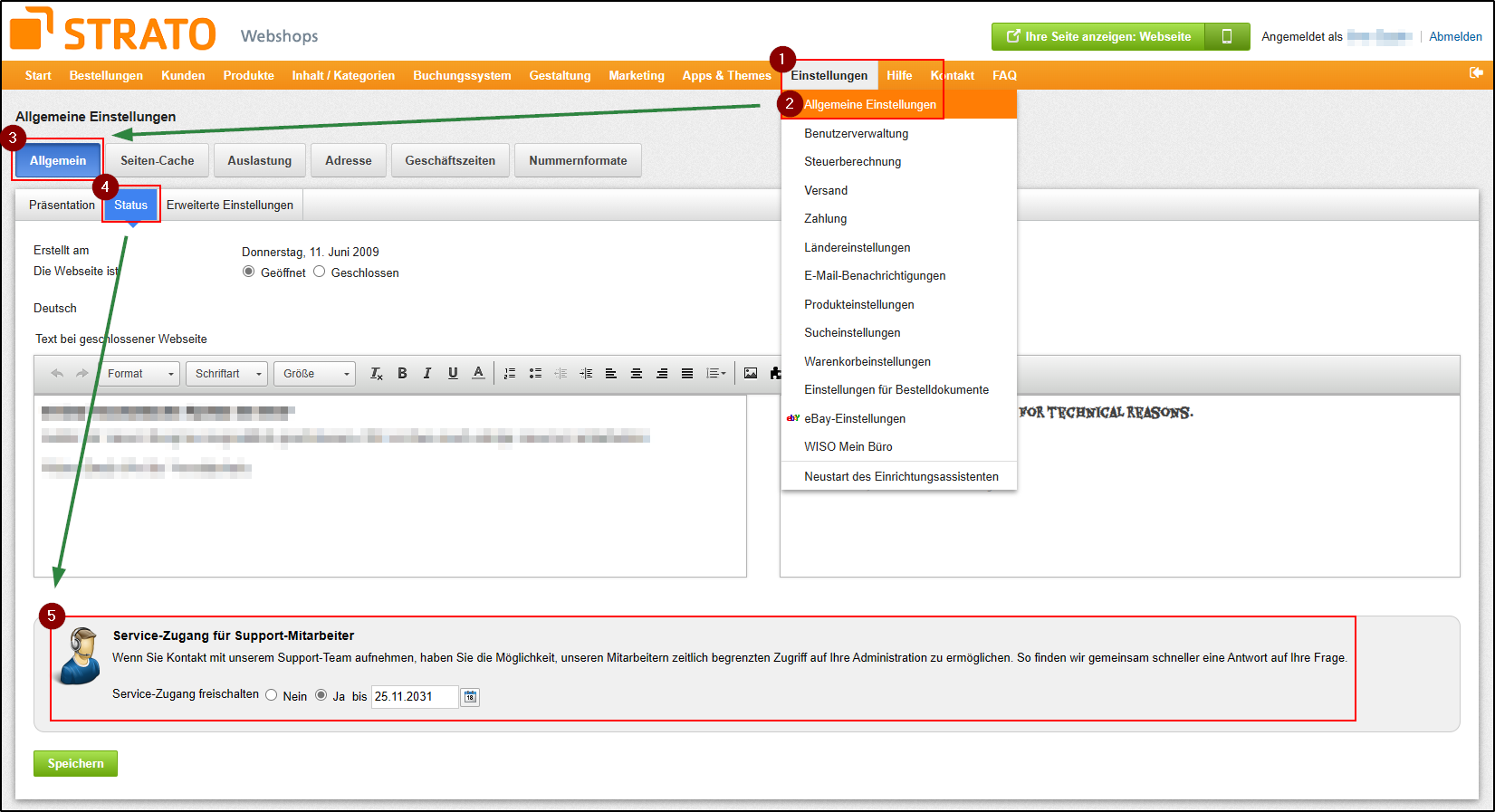Open the Größe size dropdown

[314, 374]
